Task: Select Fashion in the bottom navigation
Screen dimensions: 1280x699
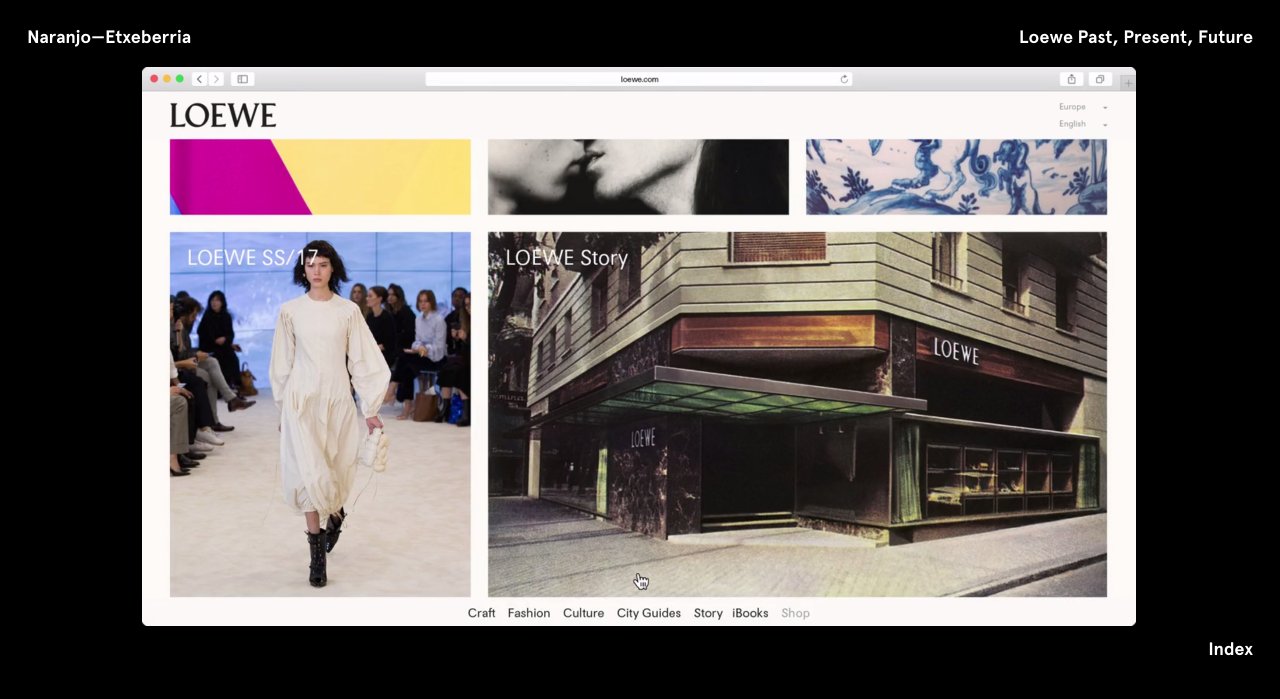Action: click(528, 613)
